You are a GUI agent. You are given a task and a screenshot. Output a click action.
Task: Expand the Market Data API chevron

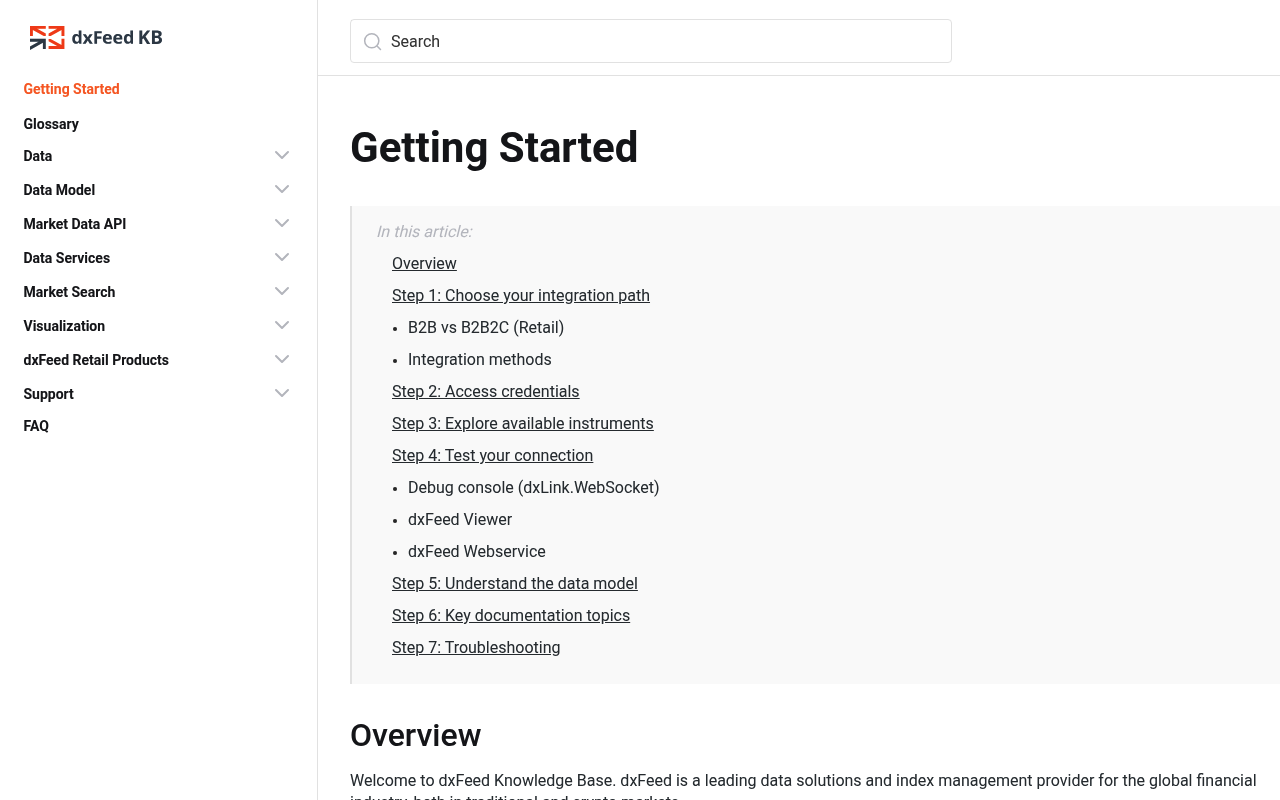point(282,223)
